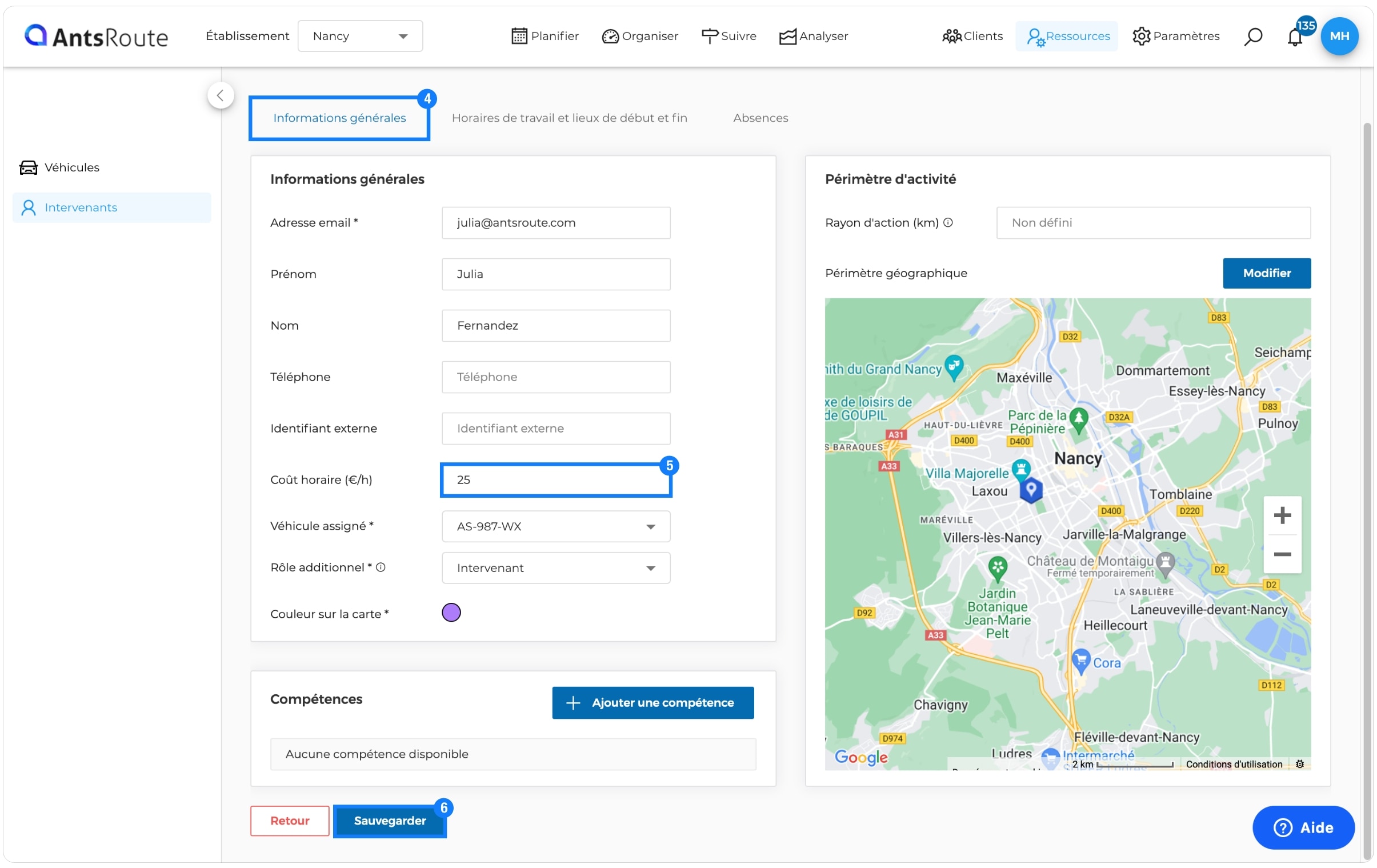
Task: Switch to the Absences tab
Action: click(760, 118)
